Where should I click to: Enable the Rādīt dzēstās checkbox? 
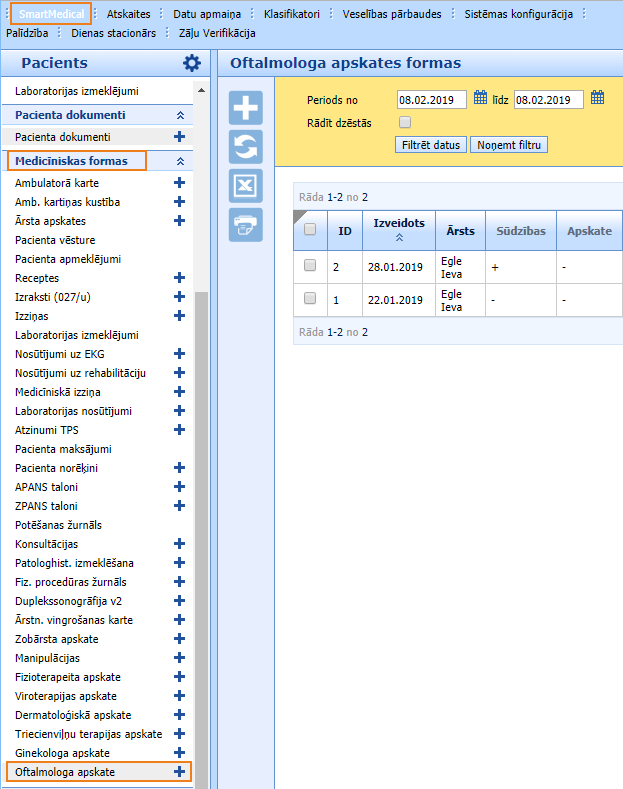405,122
